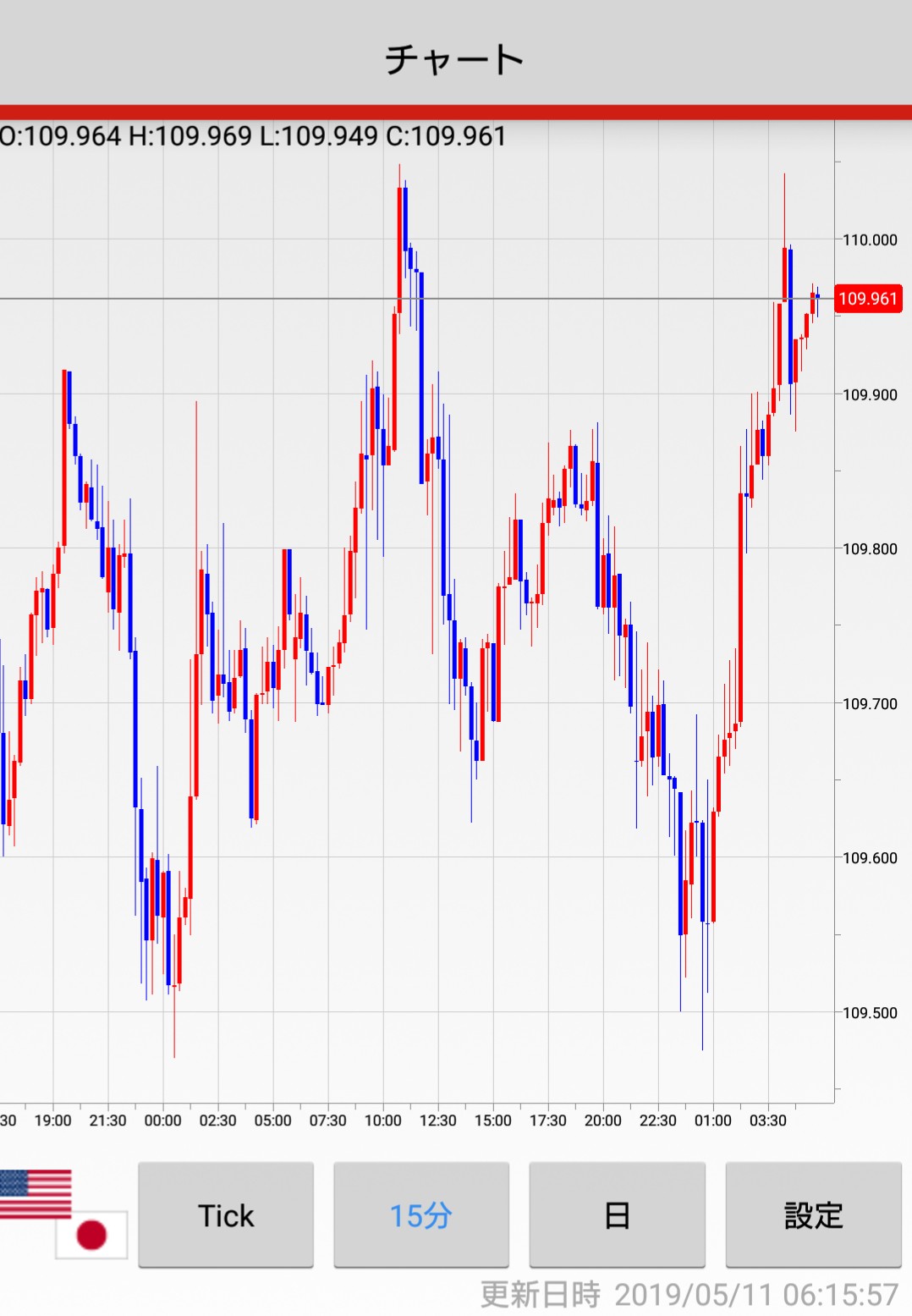Tap the red 109.961 current price tag

tap(868, 299)
